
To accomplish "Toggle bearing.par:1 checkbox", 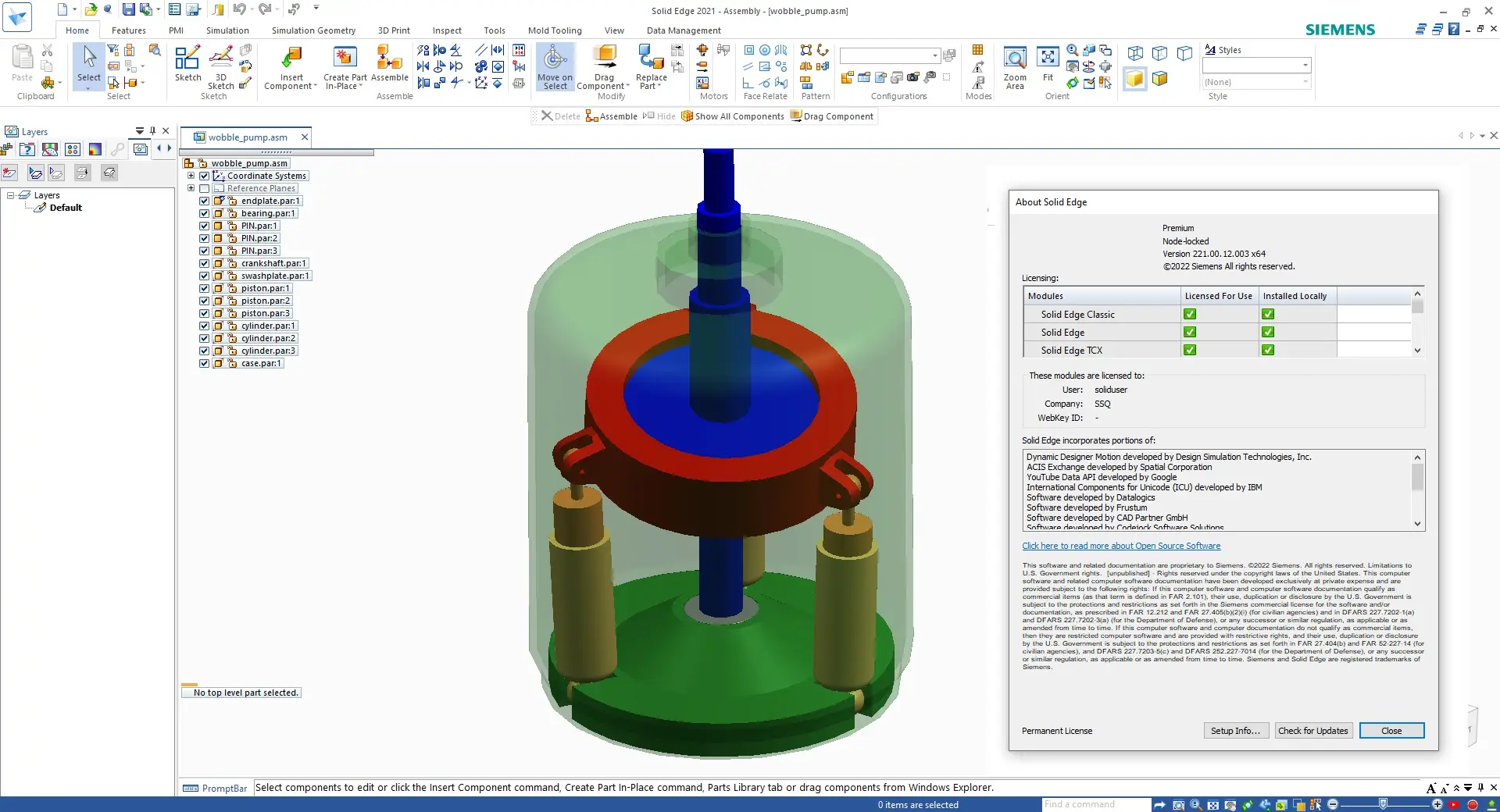I will point(204,213).
